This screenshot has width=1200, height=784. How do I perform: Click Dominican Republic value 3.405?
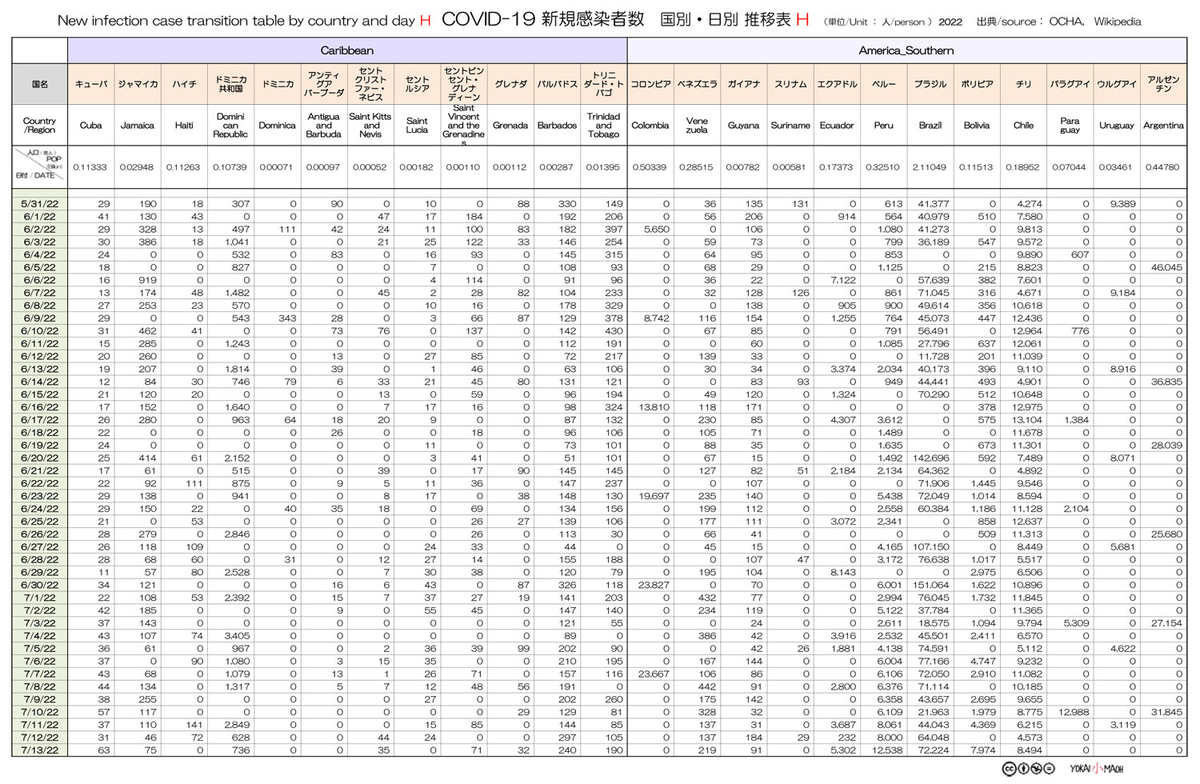[236, 635]
